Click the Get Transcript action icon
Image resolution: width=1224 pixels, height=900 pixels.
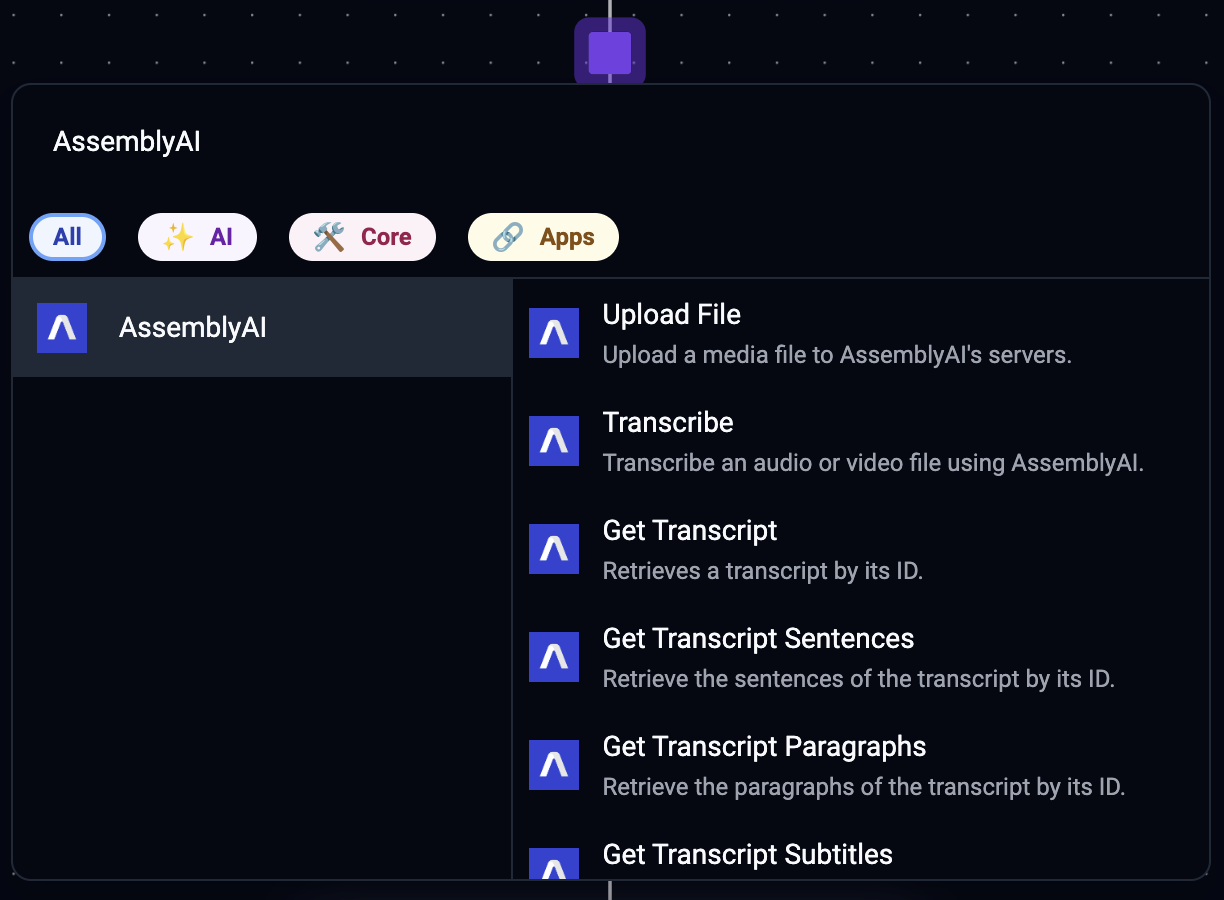click(x=554, y=549)
